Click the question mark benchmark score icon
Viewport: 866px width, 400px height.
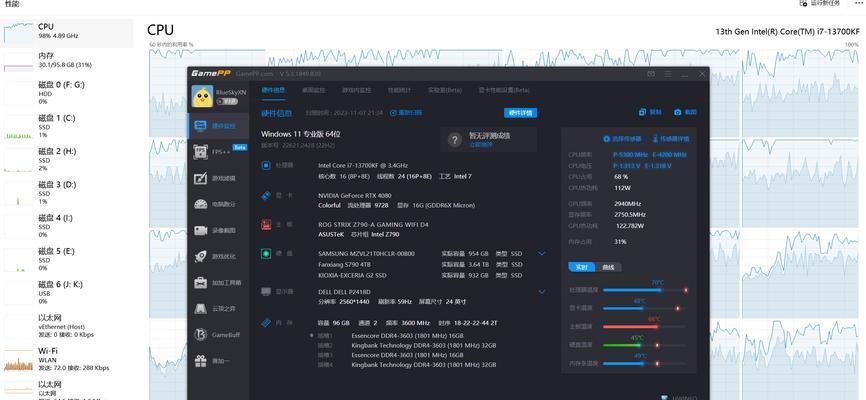(x=455, y=140)
